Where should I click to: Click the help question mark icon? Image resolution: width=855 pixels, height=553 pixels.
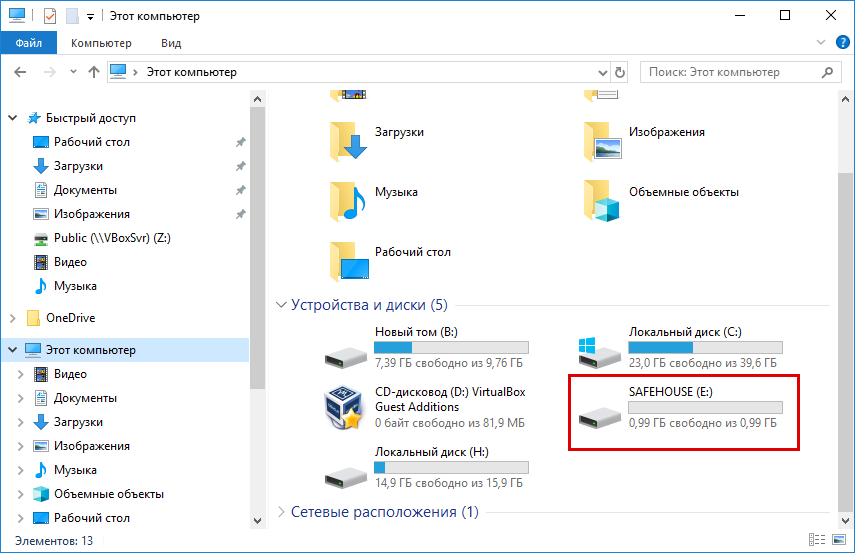tap(842, 43)
